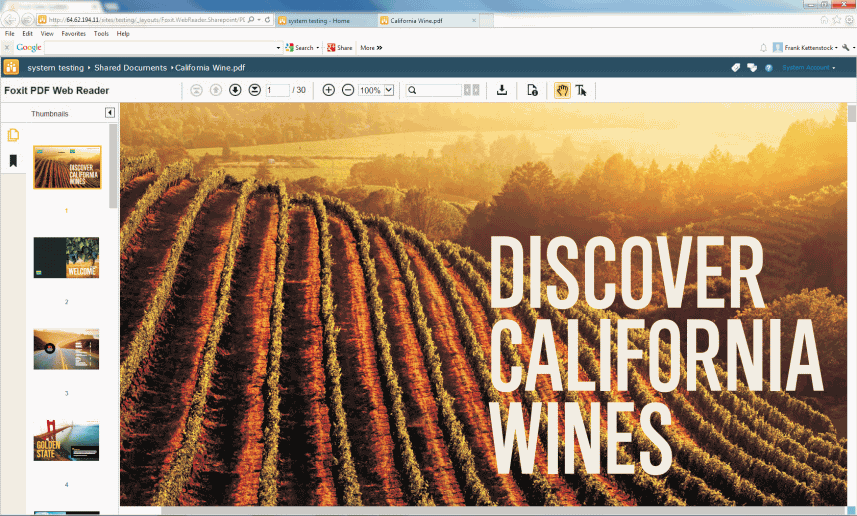The width and height of the screenshot is (857, 516).
Task: Click the Google toolbar Search button
Action: tap(302, 48)
